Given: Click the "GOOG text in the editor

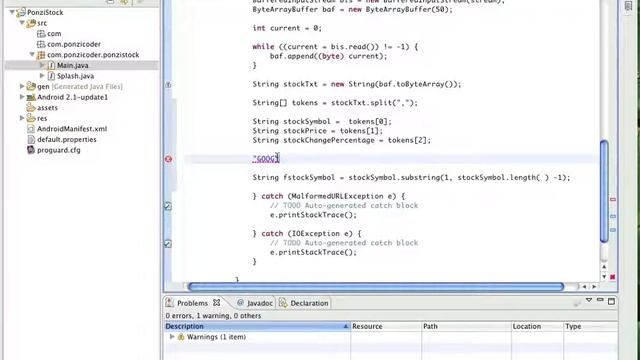Looking at the screenshot, I should [x=265, y=159].
